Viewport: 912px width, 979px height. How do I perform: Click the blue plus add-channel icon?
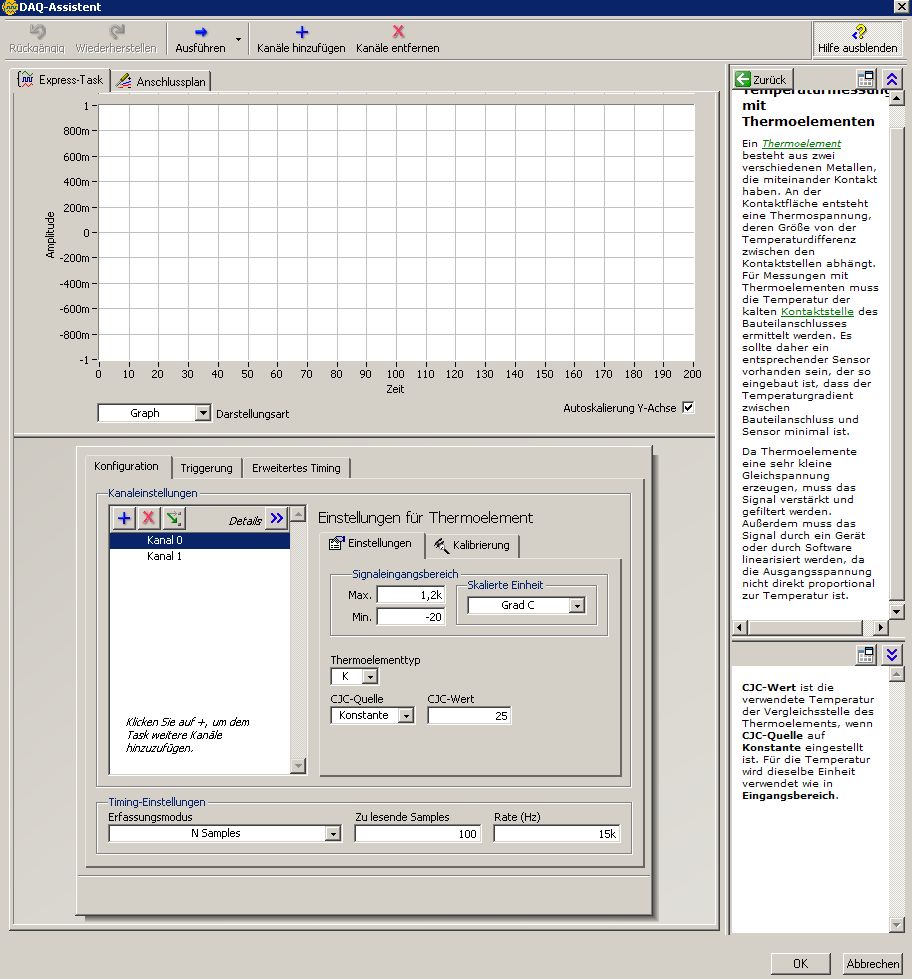coord(124,518)
